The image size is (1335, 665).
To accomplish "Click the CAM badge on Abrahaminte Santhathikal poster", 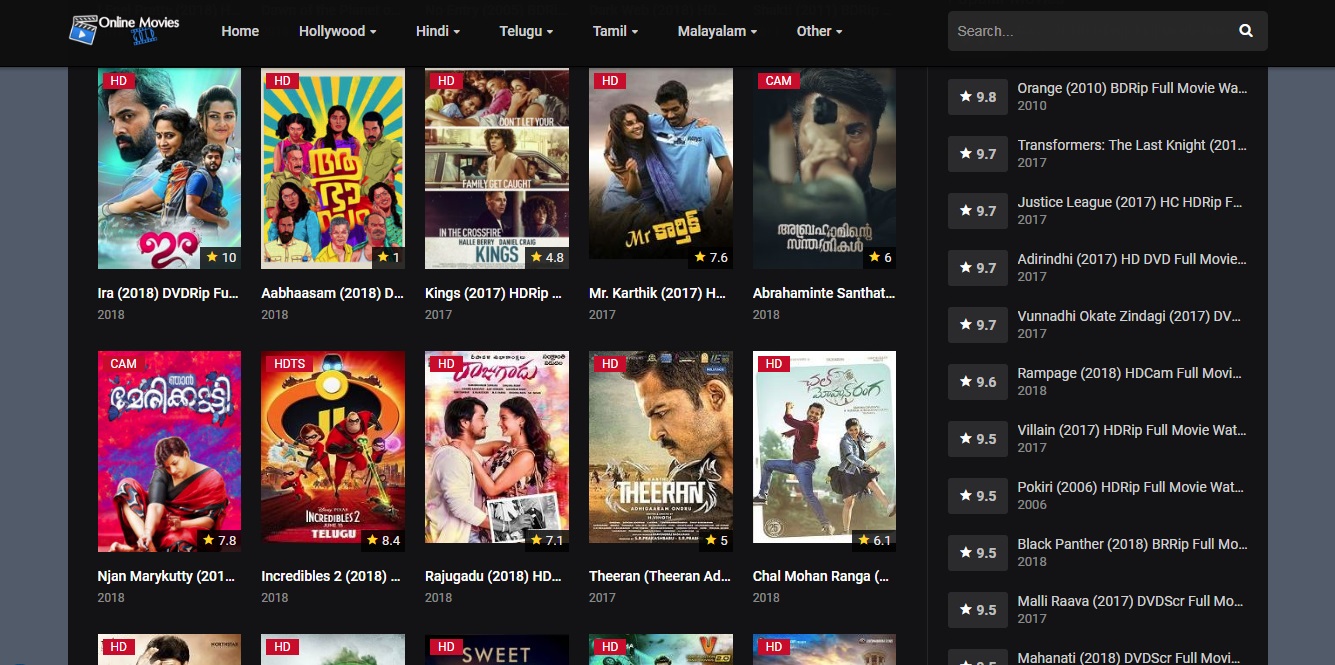I will coord(777,81).
